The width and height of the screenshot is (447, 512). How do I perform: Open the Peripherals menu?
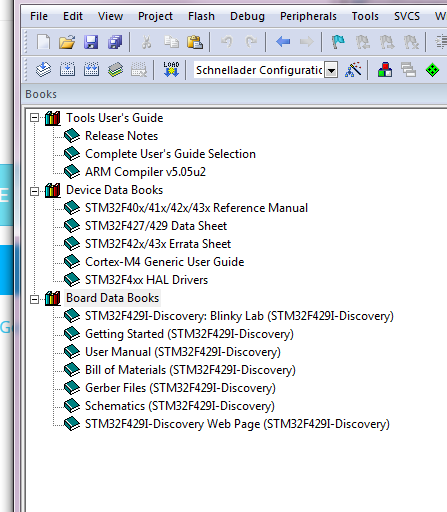point(308,16)
